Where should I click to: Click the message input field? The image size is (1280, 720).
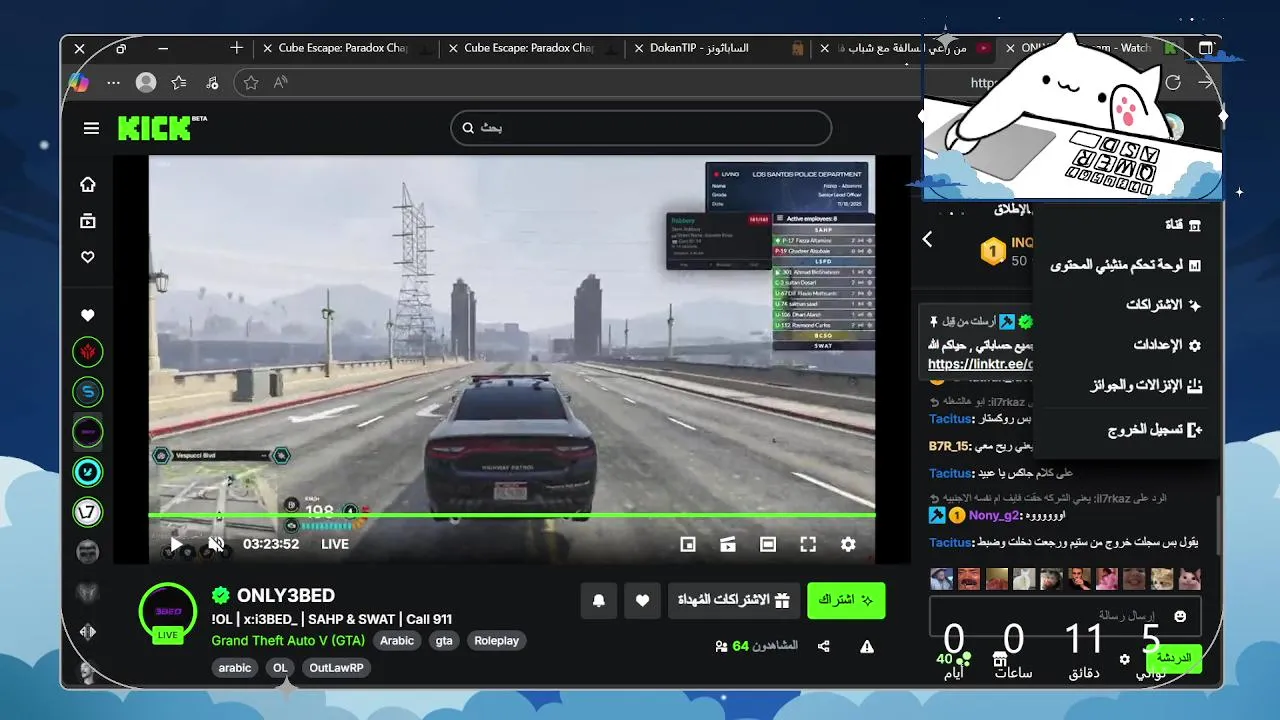point(1065,615)
